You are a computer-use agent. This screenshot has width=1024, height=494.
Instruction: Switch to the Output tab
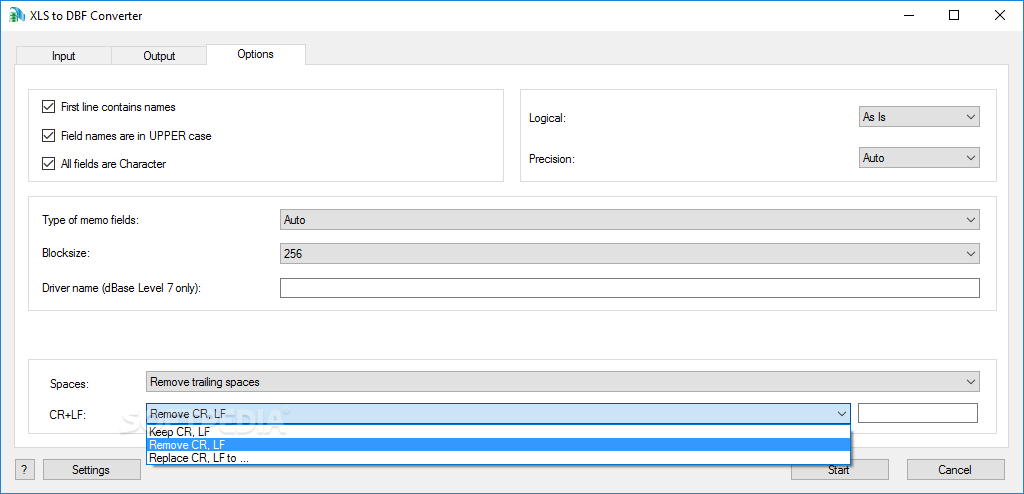click(x=159, y=56)
